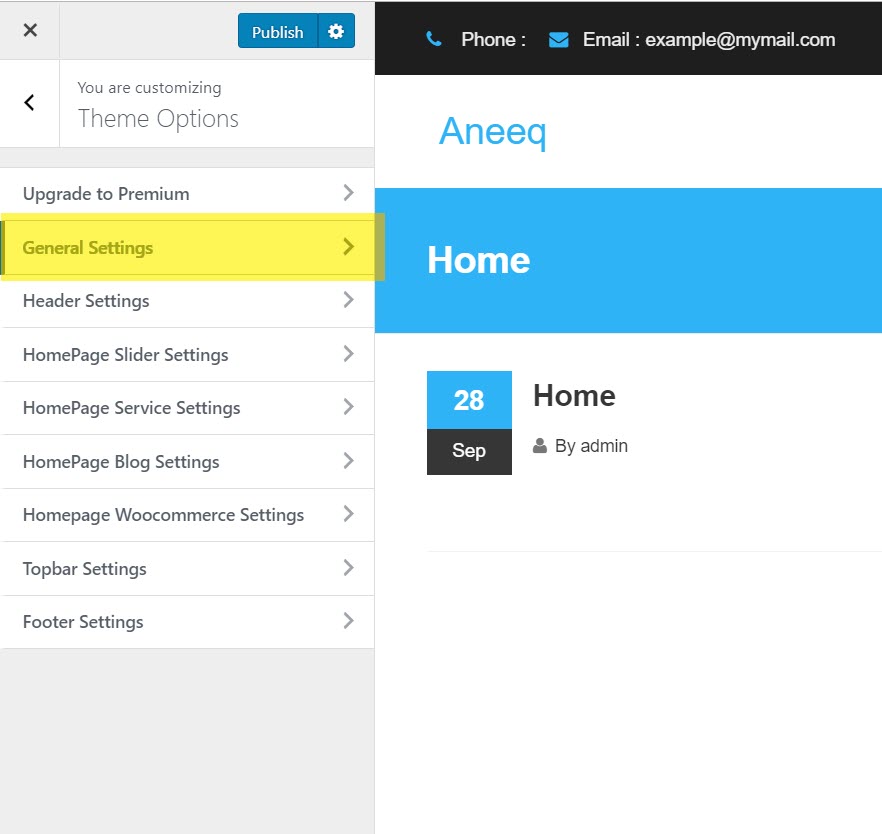Open Upgrade to Premium section
This screenshot has width=882, height=834.
[x=187, y=193]
